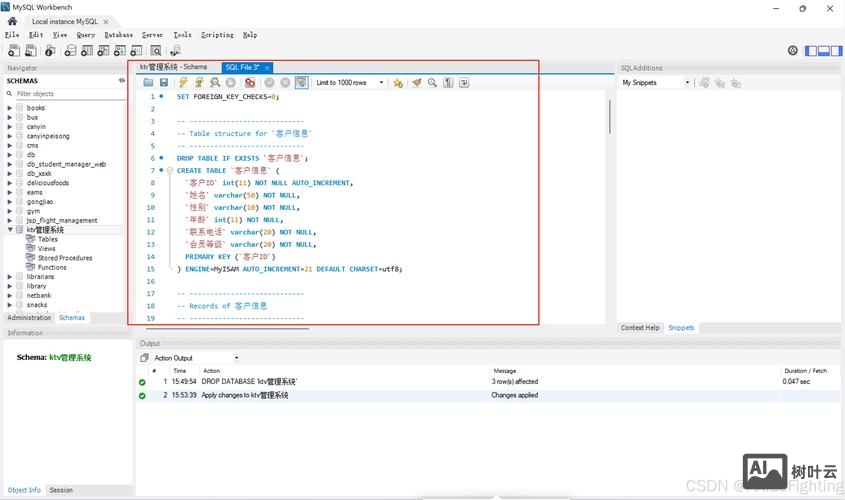Collapse the ktv管理系统 schema
Screen dimensions: 845x500
(x=10, y=230)
